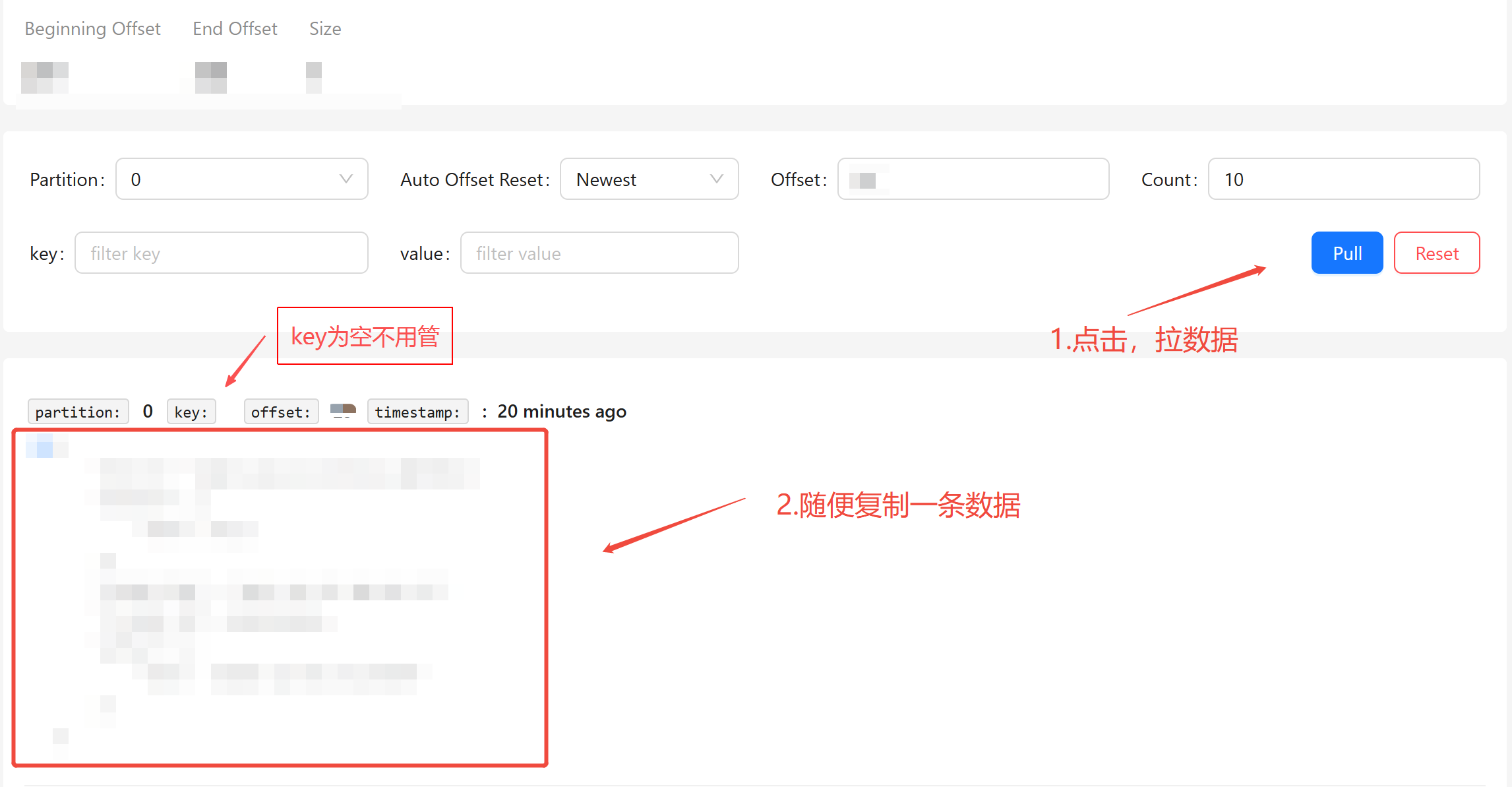Click inside the blurred message content box
1512x787 pixels.
pos(280,597)
